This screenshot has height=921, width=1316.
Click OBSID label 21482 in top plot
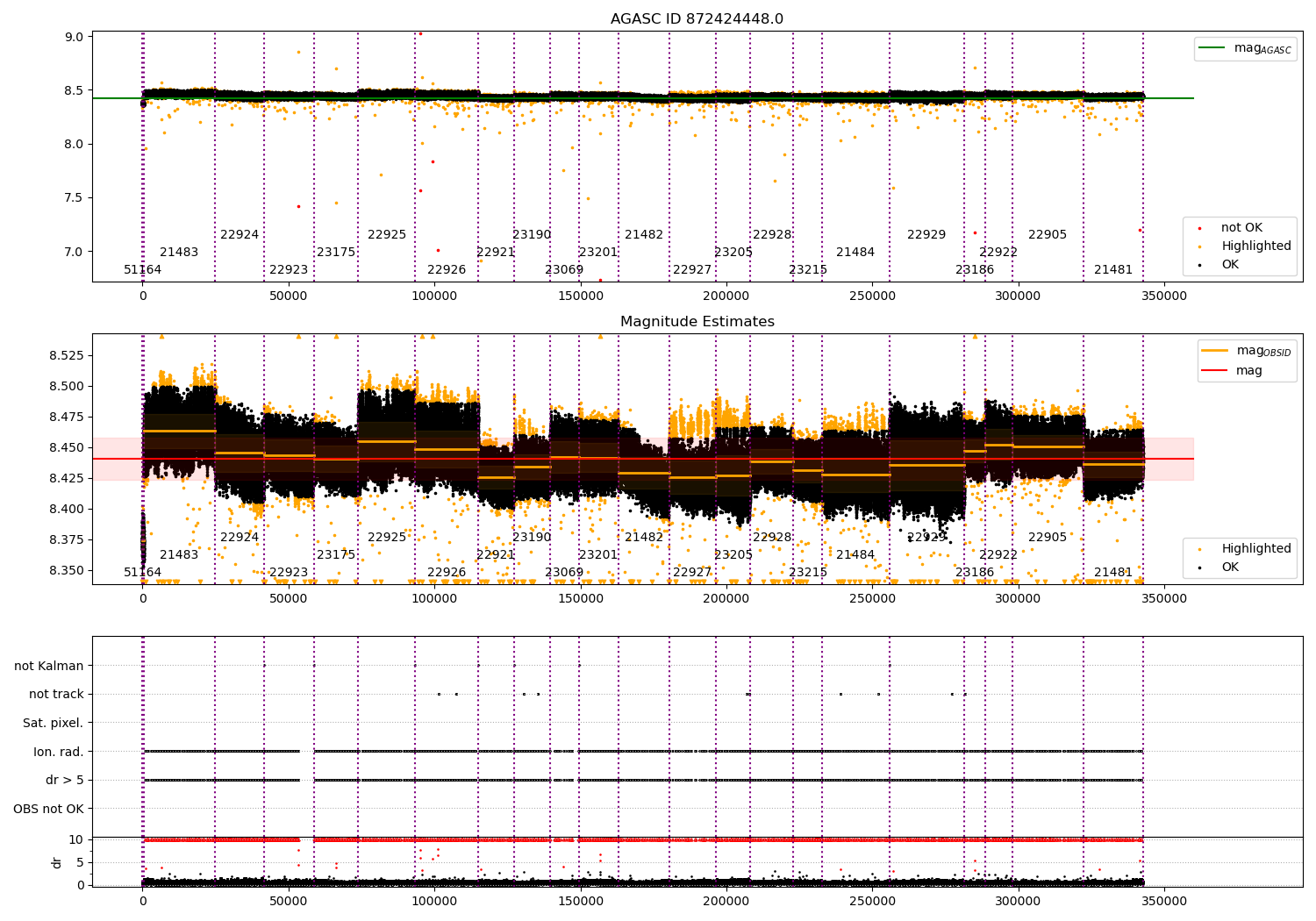(644, 235)
